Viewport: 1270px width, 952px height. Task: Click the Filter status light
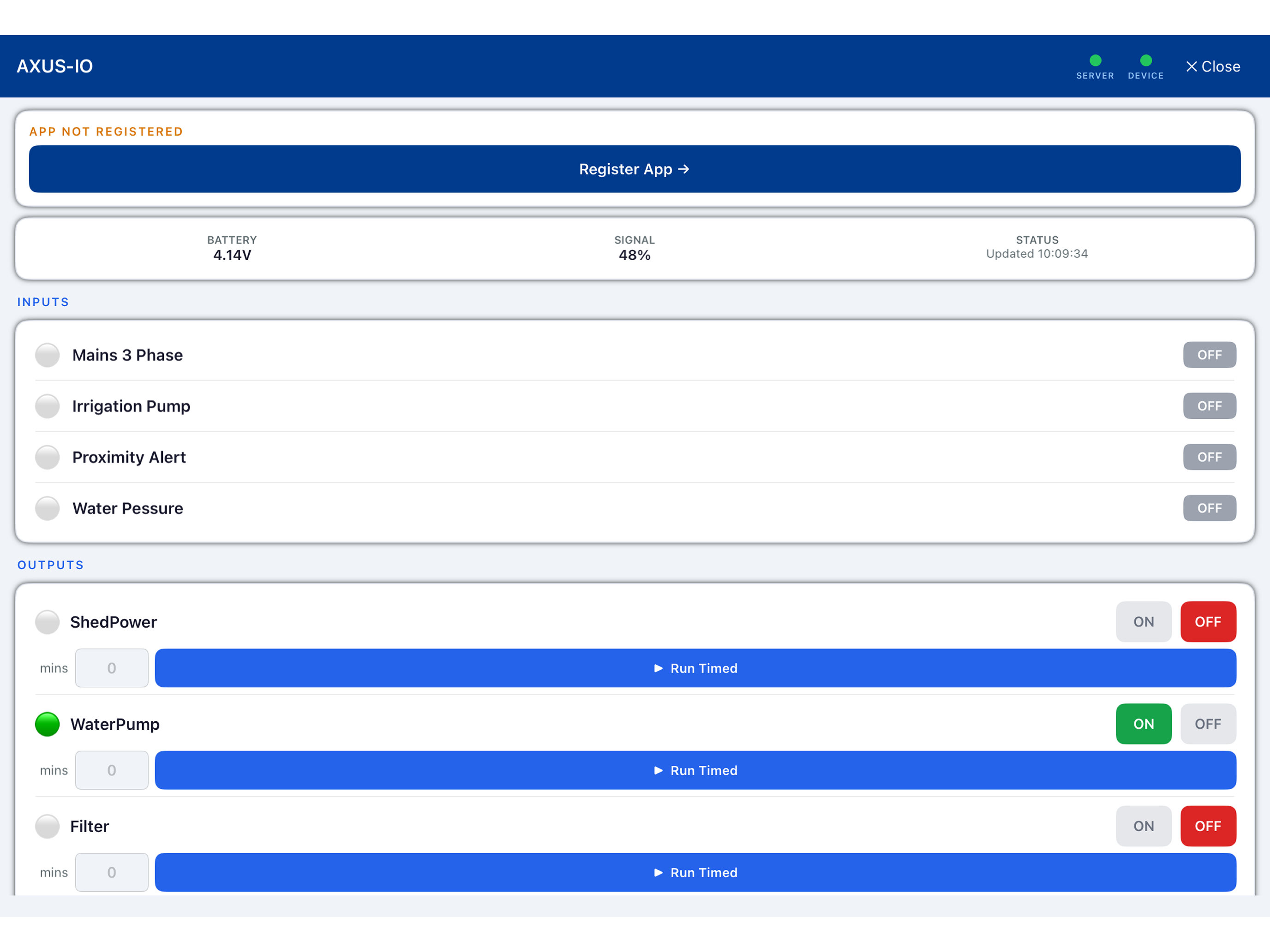click(x=47, y=827)
